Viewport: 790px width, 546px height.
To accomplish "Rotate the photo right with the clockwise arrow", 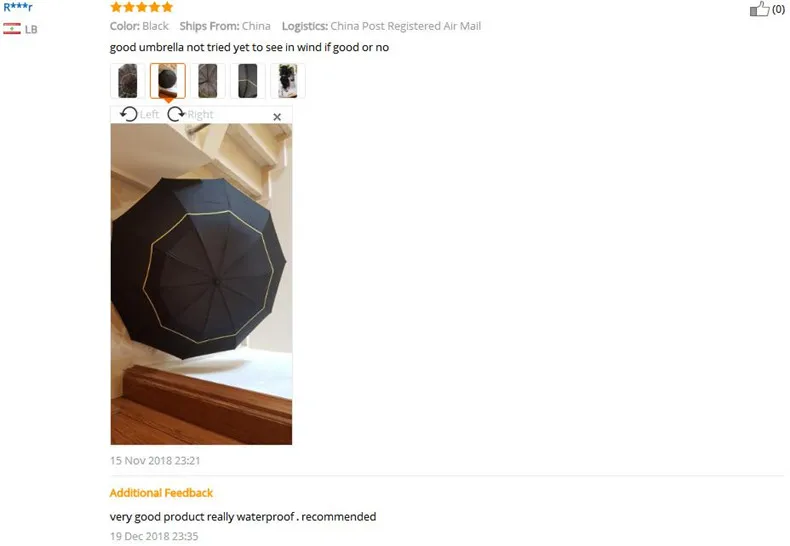I will coord(176,114).
